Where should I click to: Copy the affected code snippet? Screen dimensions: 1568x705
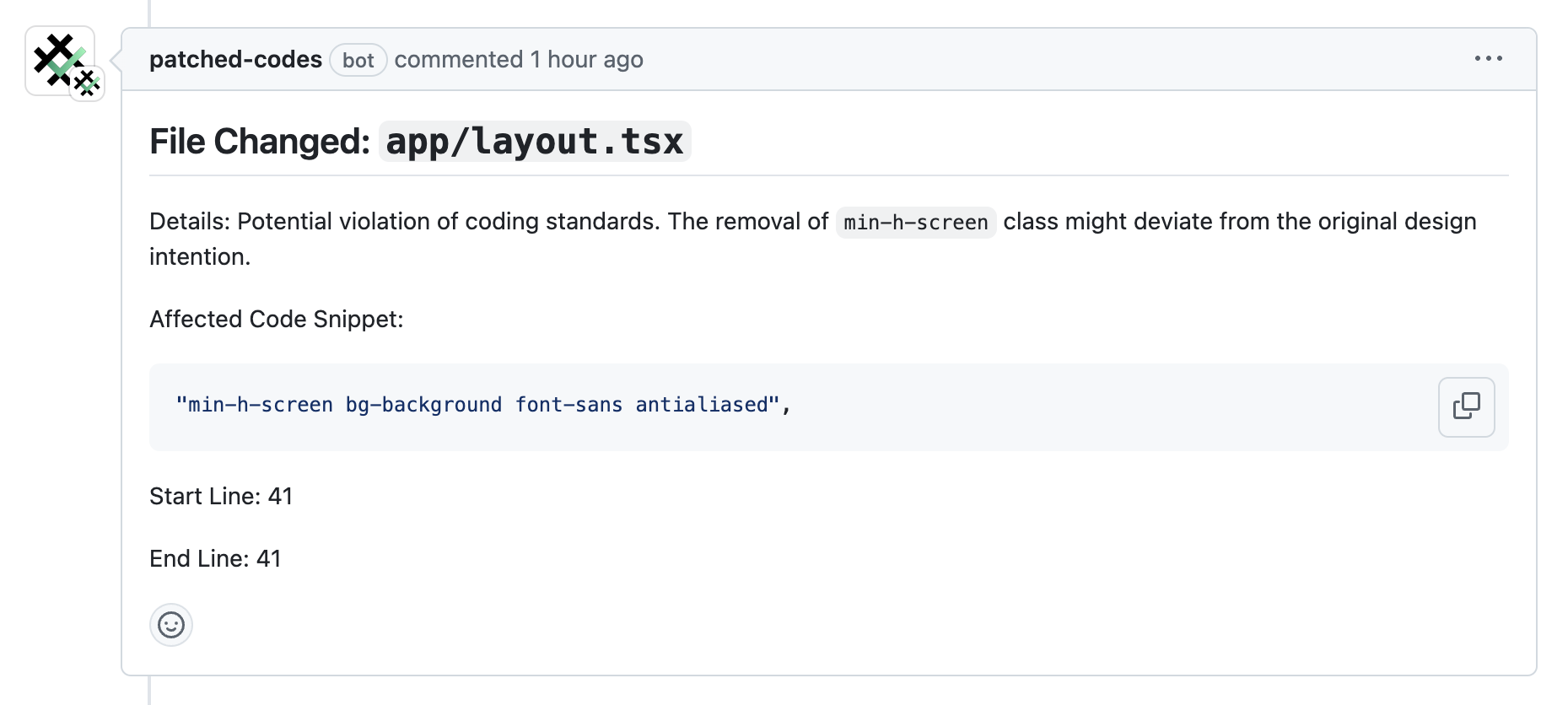click(1466, 406)
